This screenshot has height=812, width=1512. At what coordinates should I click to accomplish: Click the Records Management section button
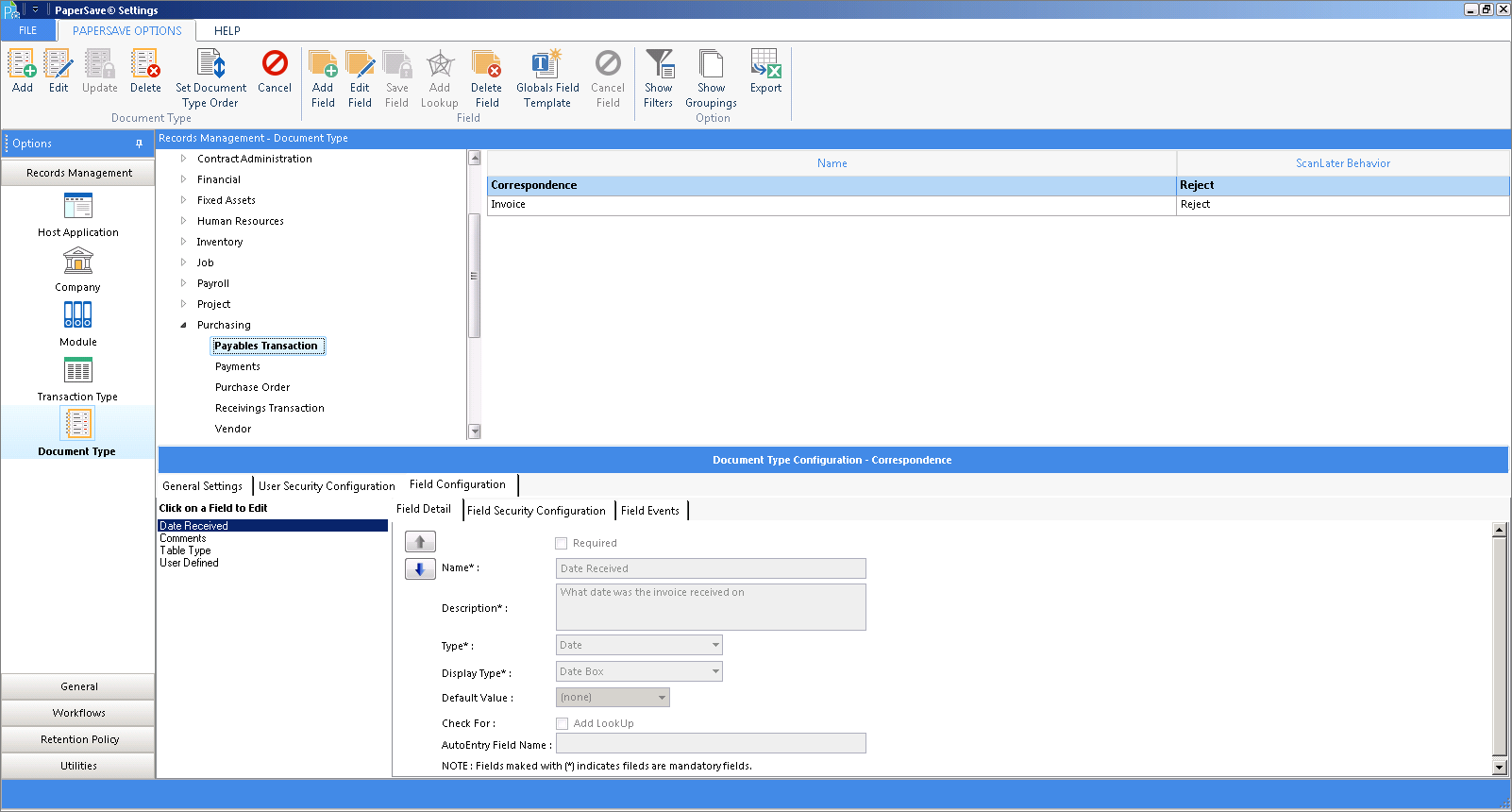pos(78,173)
